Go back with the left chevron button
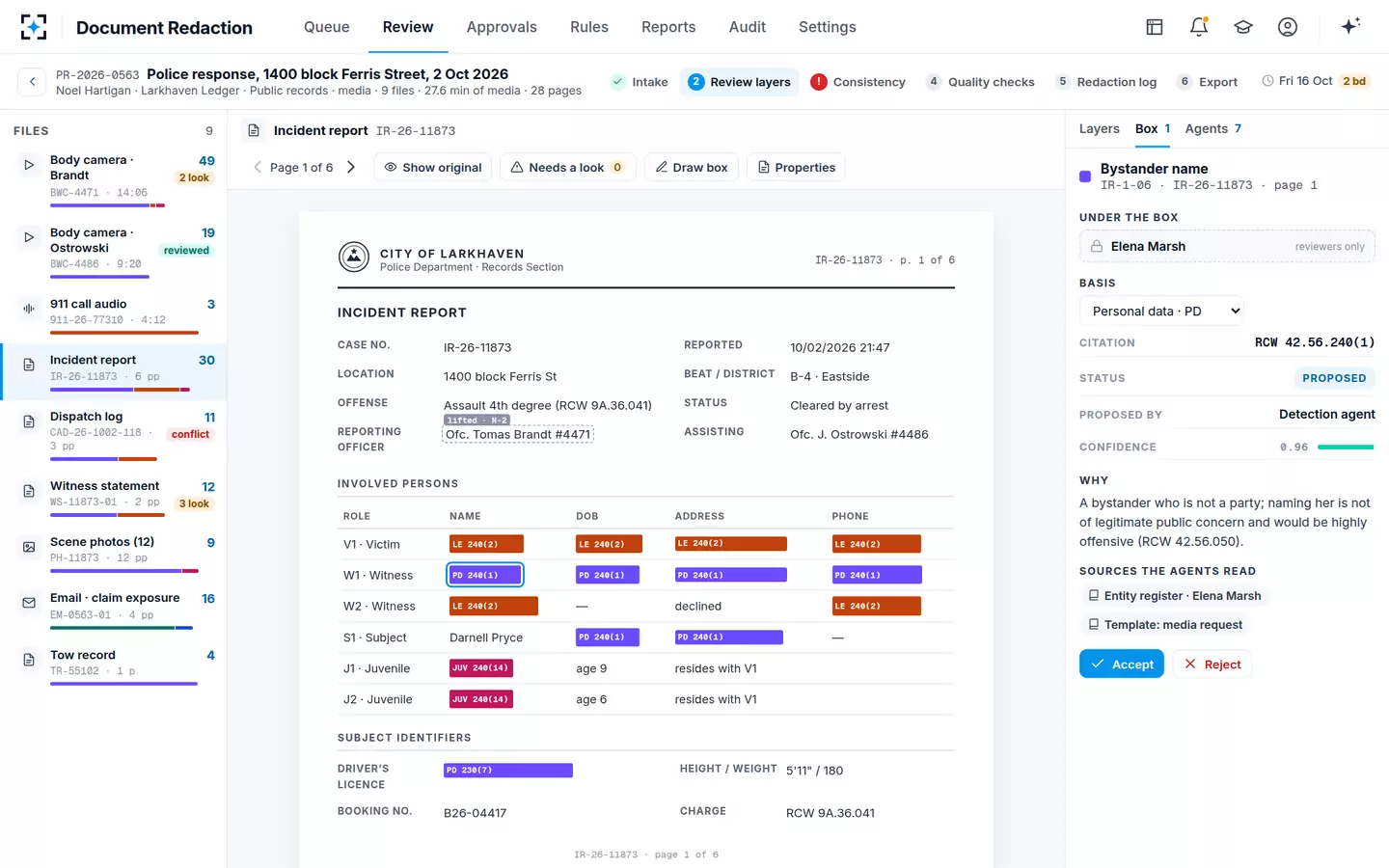The width and height of the screenshot is (1389, 868). coord(32,82)
